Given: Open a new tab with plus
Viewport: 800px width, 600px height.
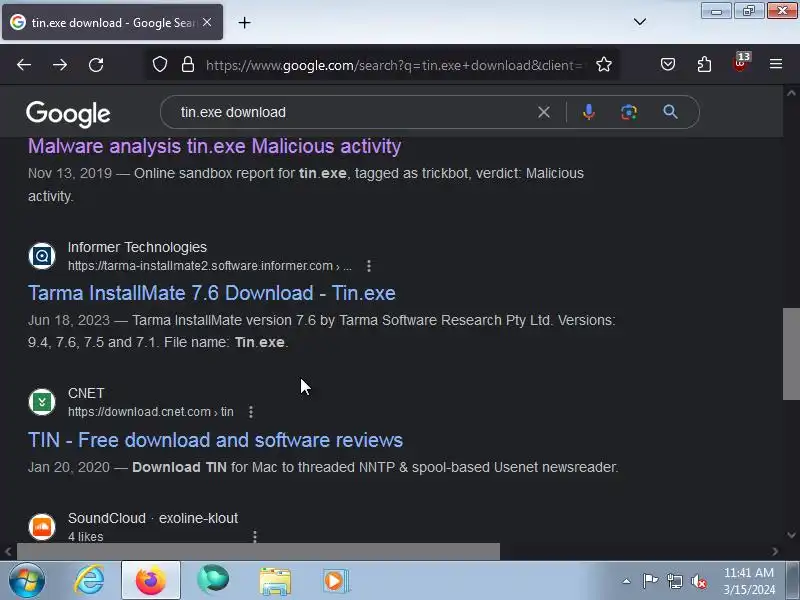Looking at the screenshot, I should coord(244,22).
